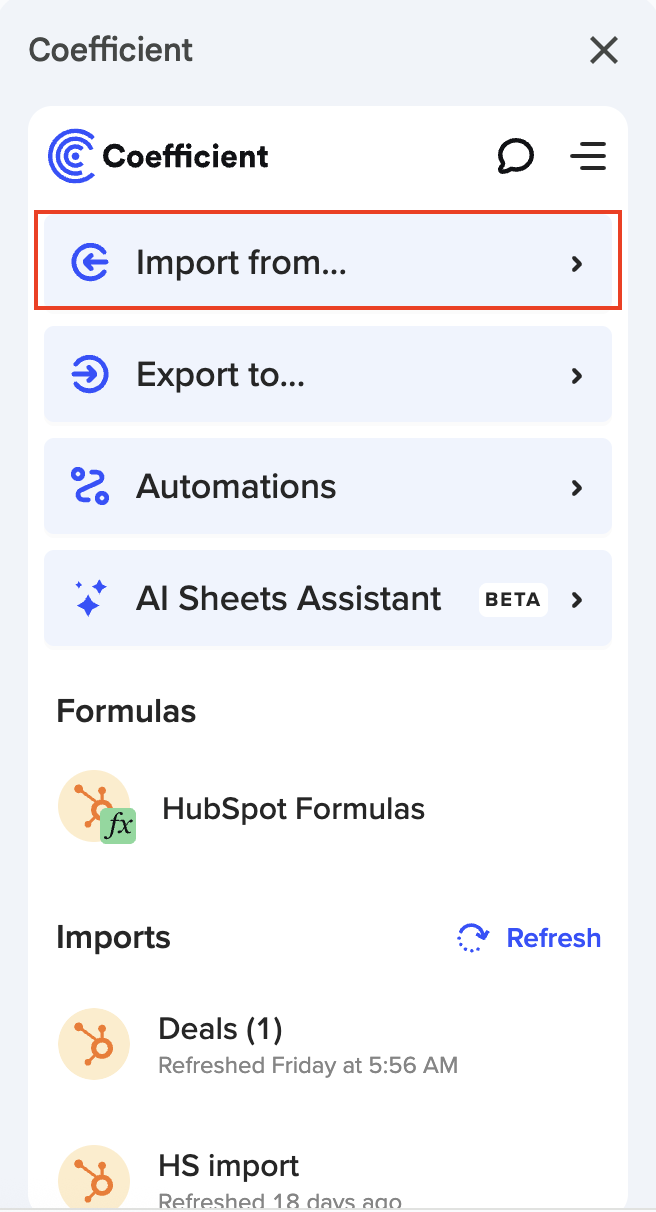Expand the Export to chevron

576,376
